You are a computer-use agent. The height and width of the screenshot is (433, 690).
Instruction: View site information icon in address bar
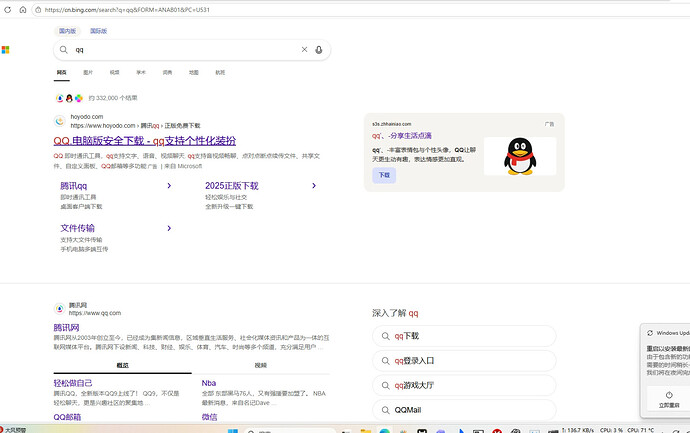pos(38,10)
